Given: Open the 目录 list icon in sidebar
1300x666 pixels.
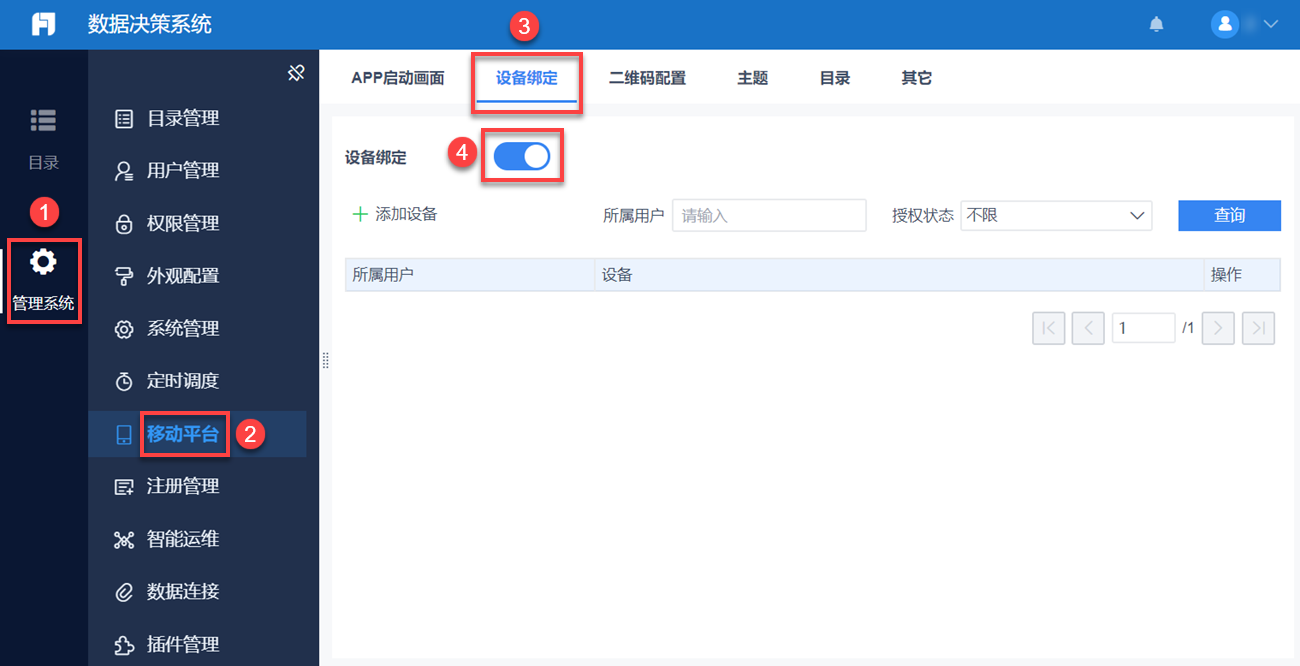Looking at the screenshot, I should coord(43,120).
